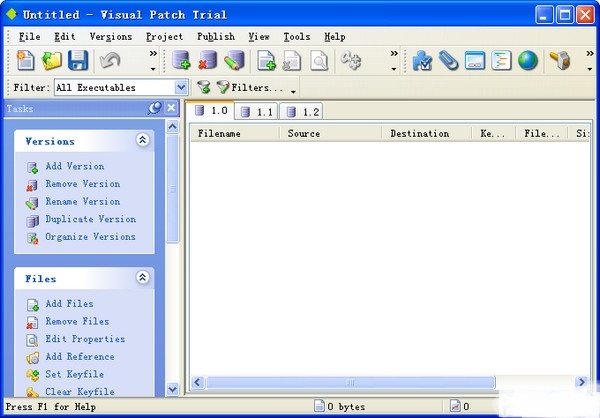Click the New Project toolbar icon

pyautogui.click(x=26, y=62)
